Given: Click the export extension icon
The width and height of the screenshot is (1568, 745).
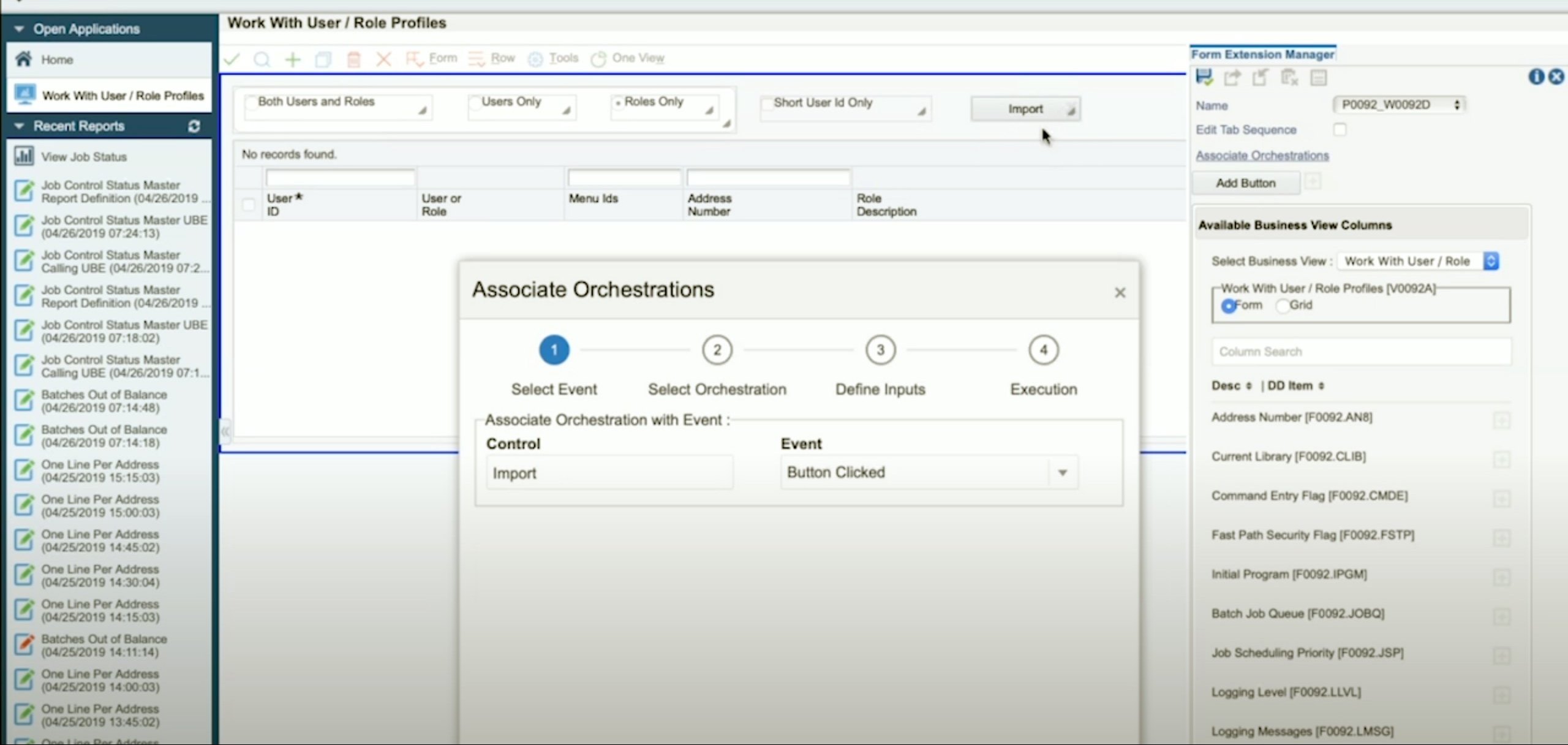Looking at the screenshot, I should (x=1233, y=77).
